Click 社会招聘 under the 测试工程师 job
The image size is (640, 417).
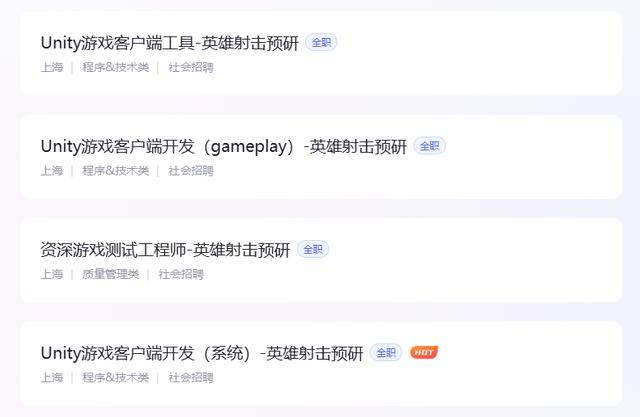point(181,274)
